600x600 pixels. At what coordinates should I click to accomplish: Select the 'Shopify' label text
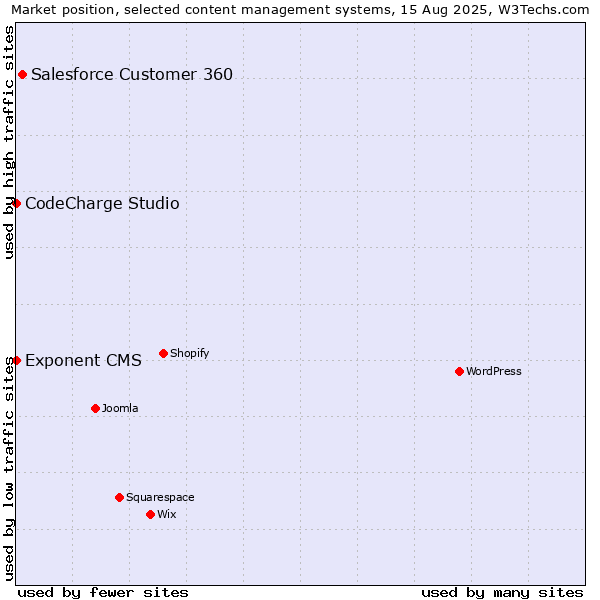click(x=190, y=353)
